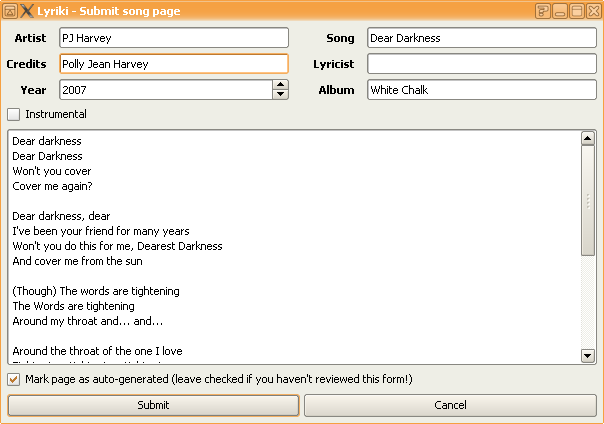Click the Song field with Dear Darkness
The width and height of the screenshot is (604, 424).
(482, 38)
